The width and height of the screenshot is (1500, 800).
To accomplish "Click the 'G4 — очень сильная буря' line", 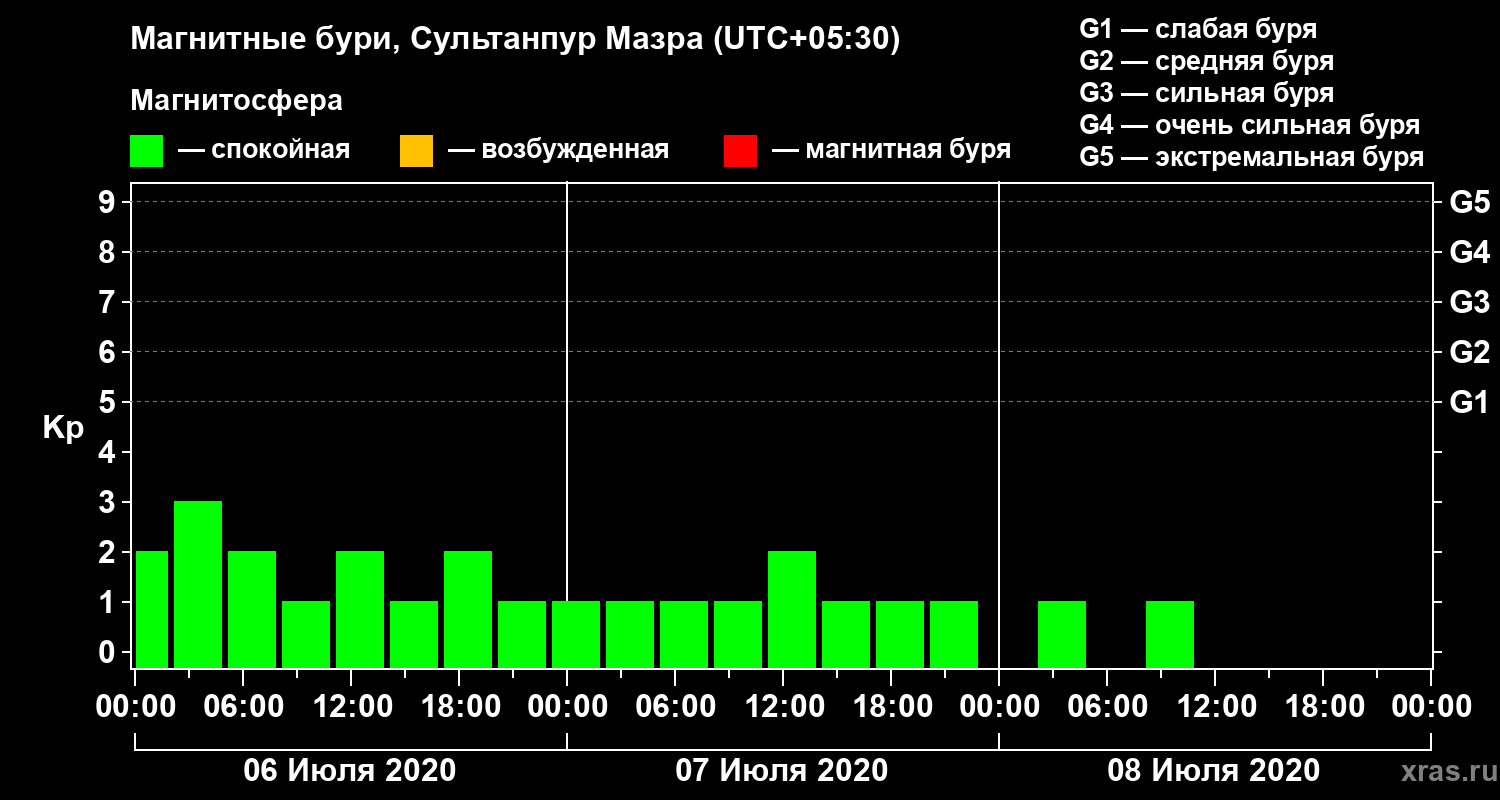I will 1250,125.
